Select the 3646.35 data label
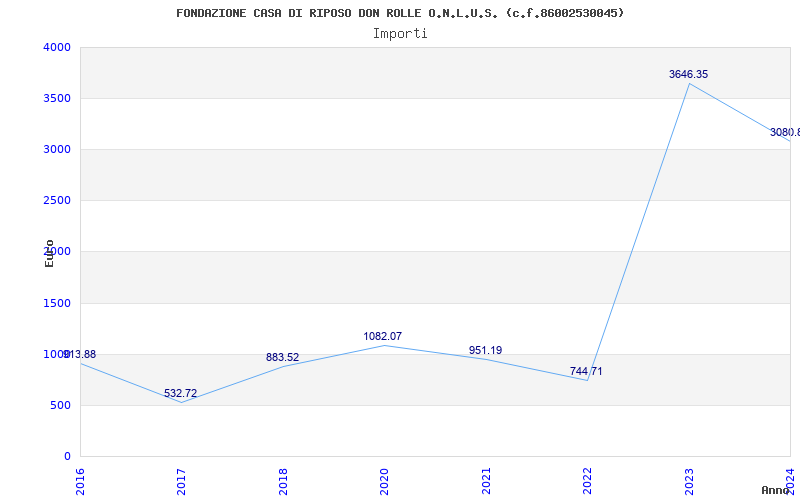The height and width of the screenshot is (500, 800). (x=688, y=74)
